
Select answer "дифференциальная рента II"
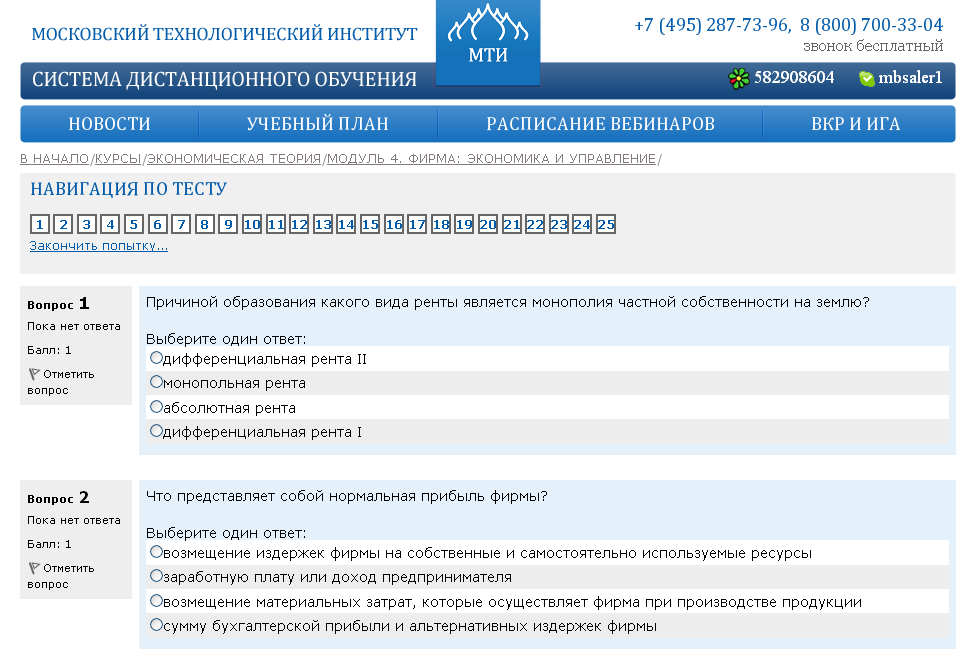[156, 357]
